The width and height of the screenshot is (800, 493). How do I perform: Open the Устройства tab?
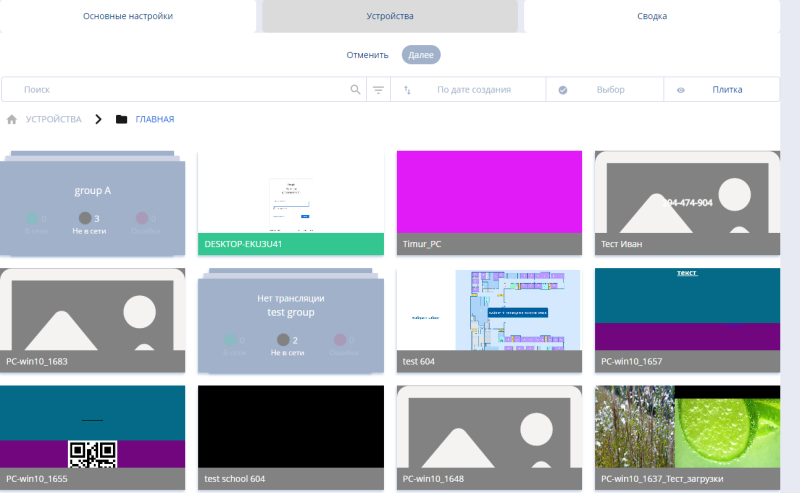pyautogui.click(x=390, y=16)
